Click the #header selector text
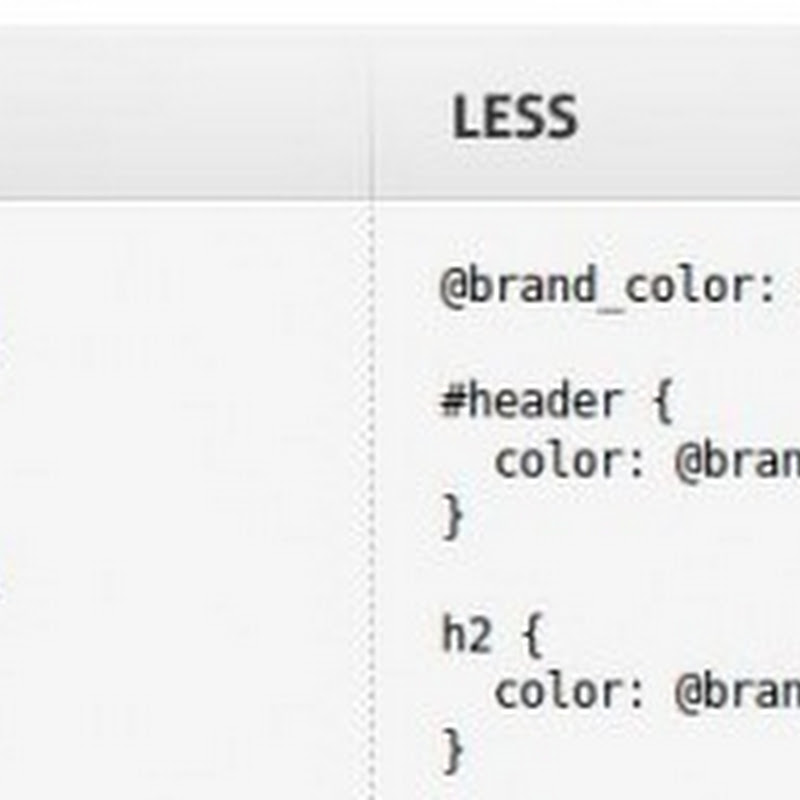 click(530, 402)
